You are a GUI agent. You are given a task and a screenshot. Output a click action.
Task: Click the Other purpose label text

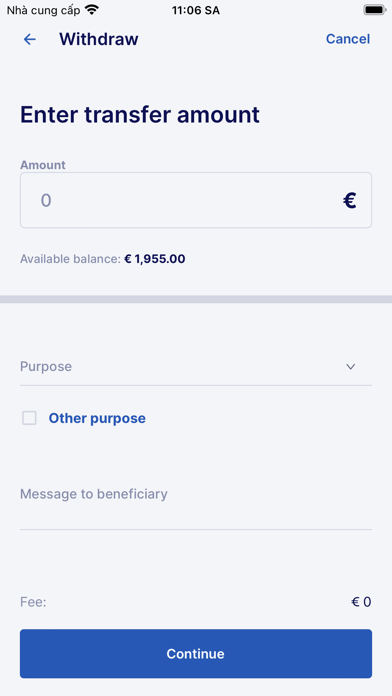click(x=97, y=418)
